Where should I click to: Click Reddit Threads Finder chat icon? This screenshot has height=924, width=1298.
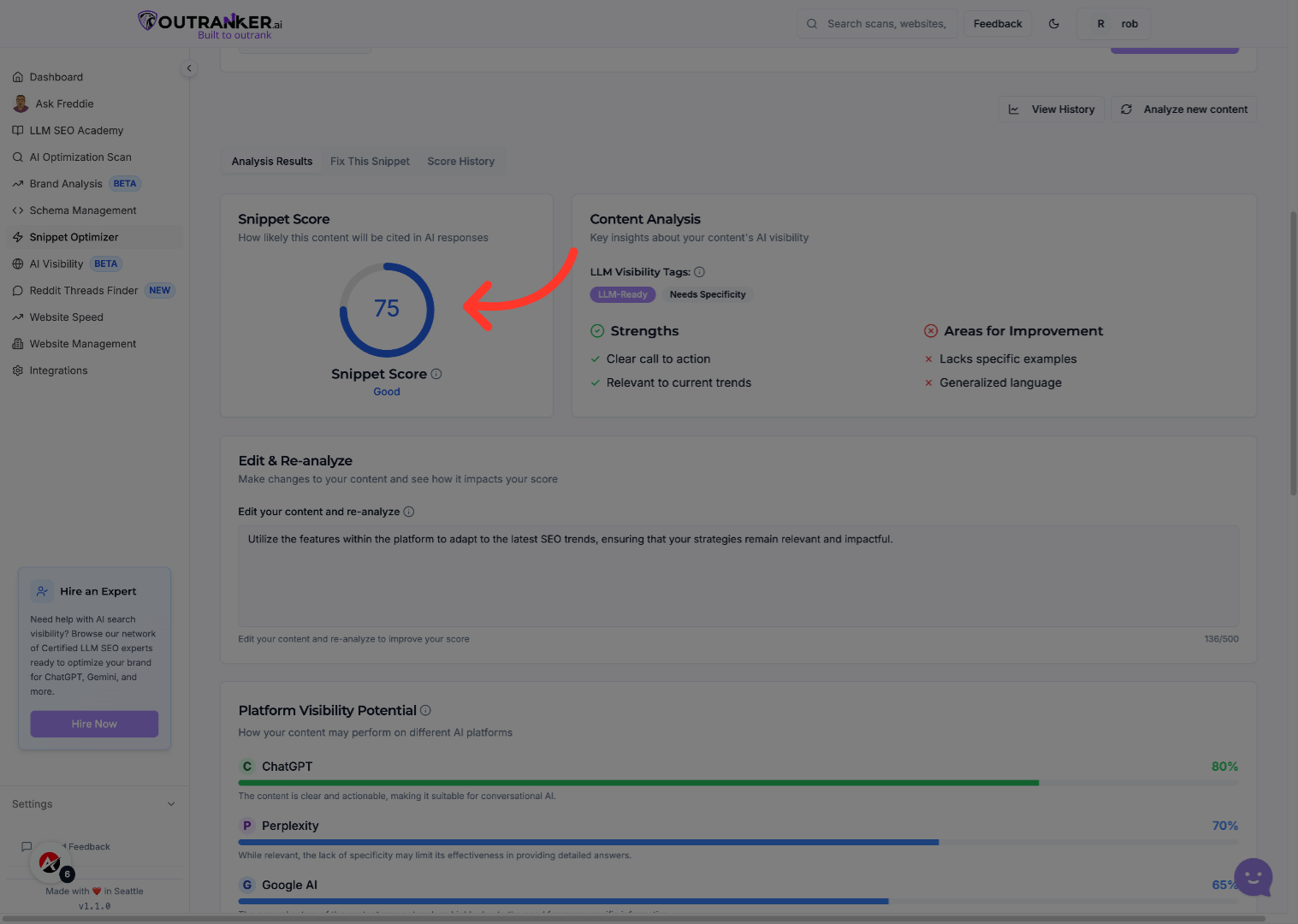click(x=18, y=291)
